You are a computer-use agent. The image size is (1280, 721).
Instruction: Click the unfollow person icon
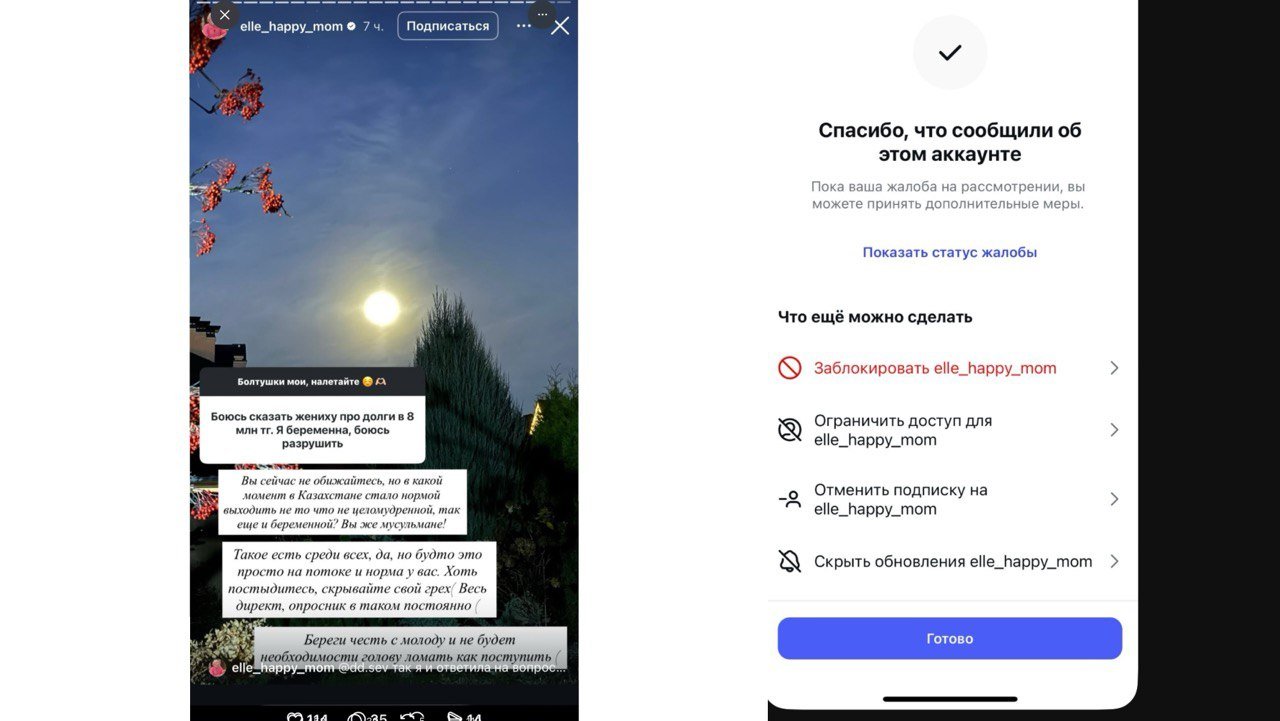790,499
